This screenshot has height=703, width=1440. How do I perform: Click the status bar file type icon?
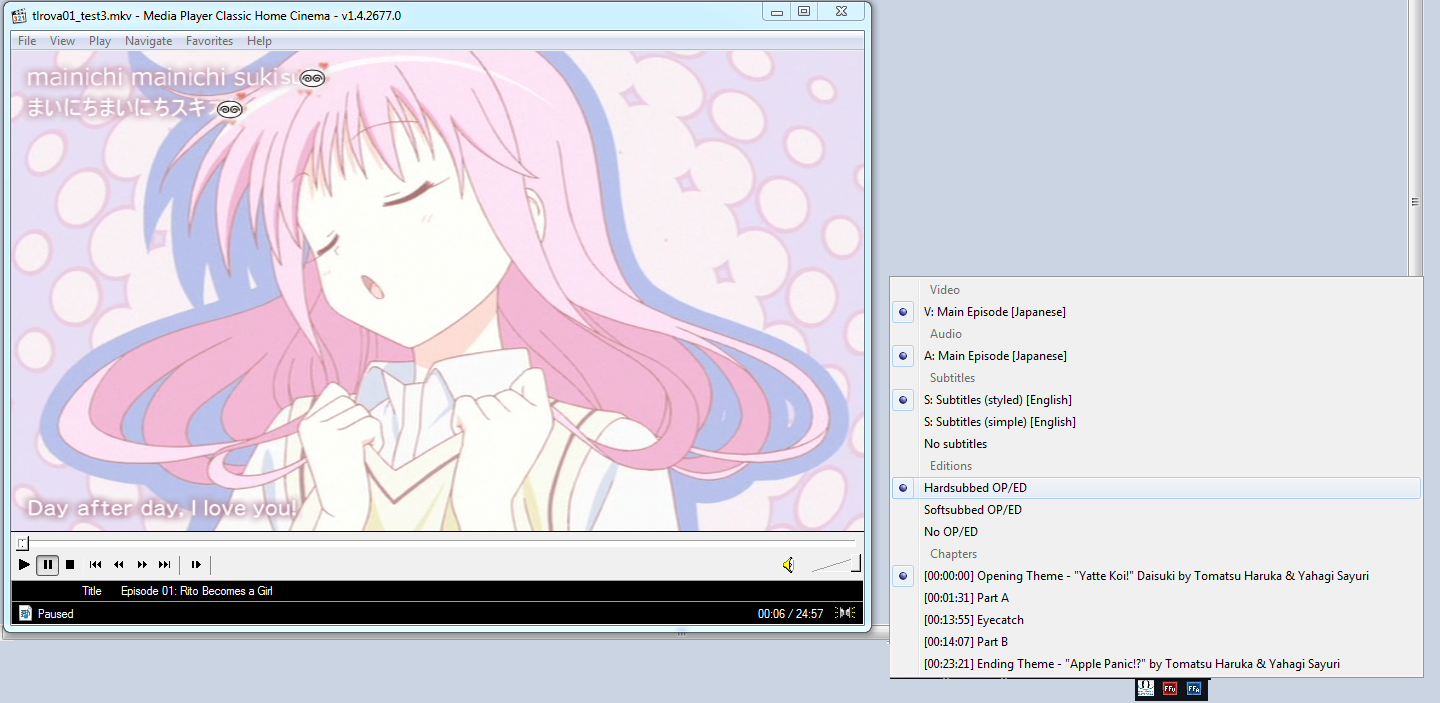tap(25, 613)
